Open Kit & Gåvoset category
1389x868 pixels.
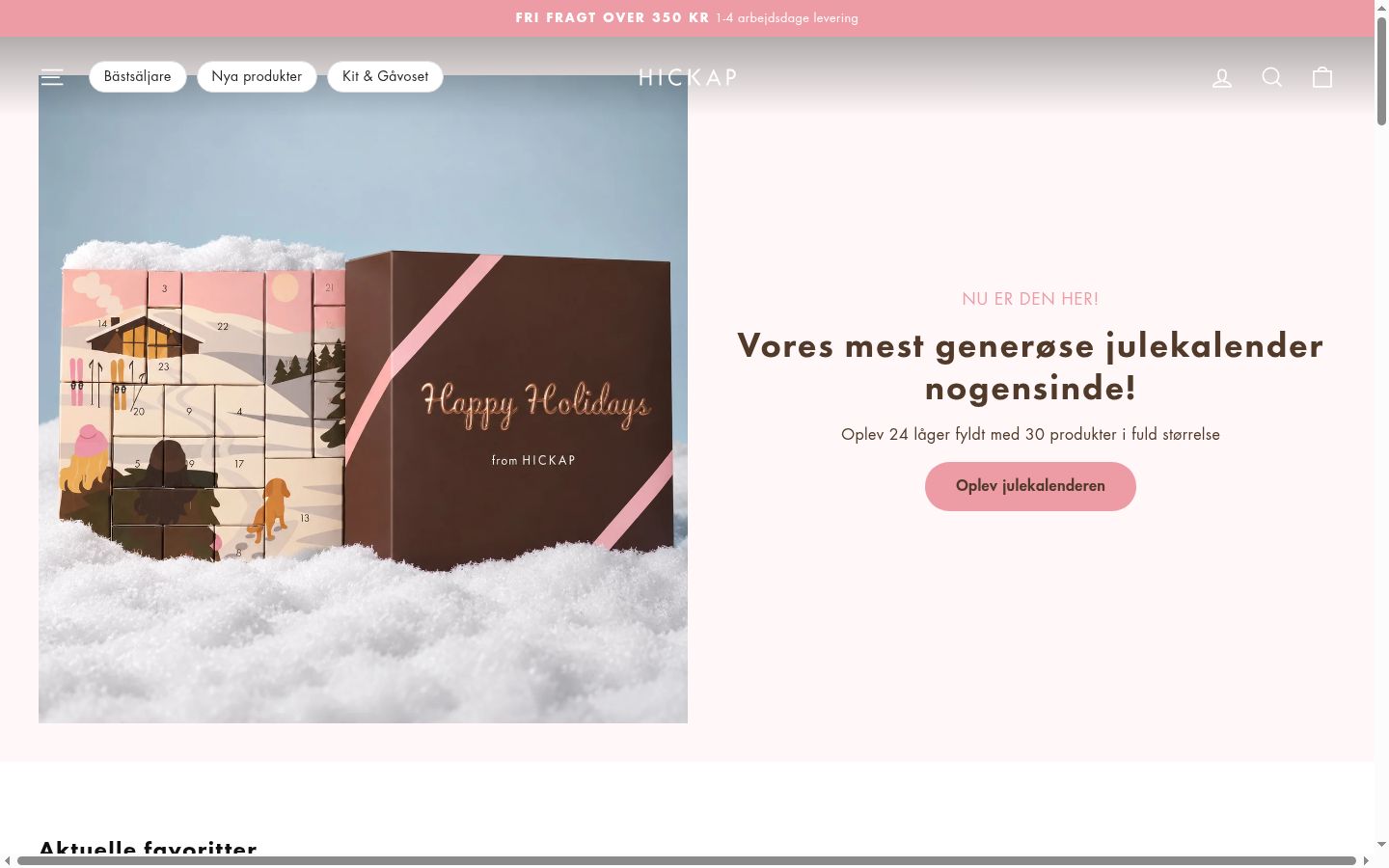[385, 76]
